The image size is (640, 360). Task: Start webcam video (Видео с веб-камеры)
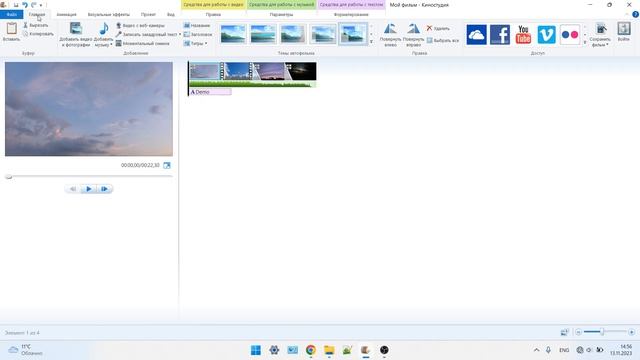coord(140,25)
